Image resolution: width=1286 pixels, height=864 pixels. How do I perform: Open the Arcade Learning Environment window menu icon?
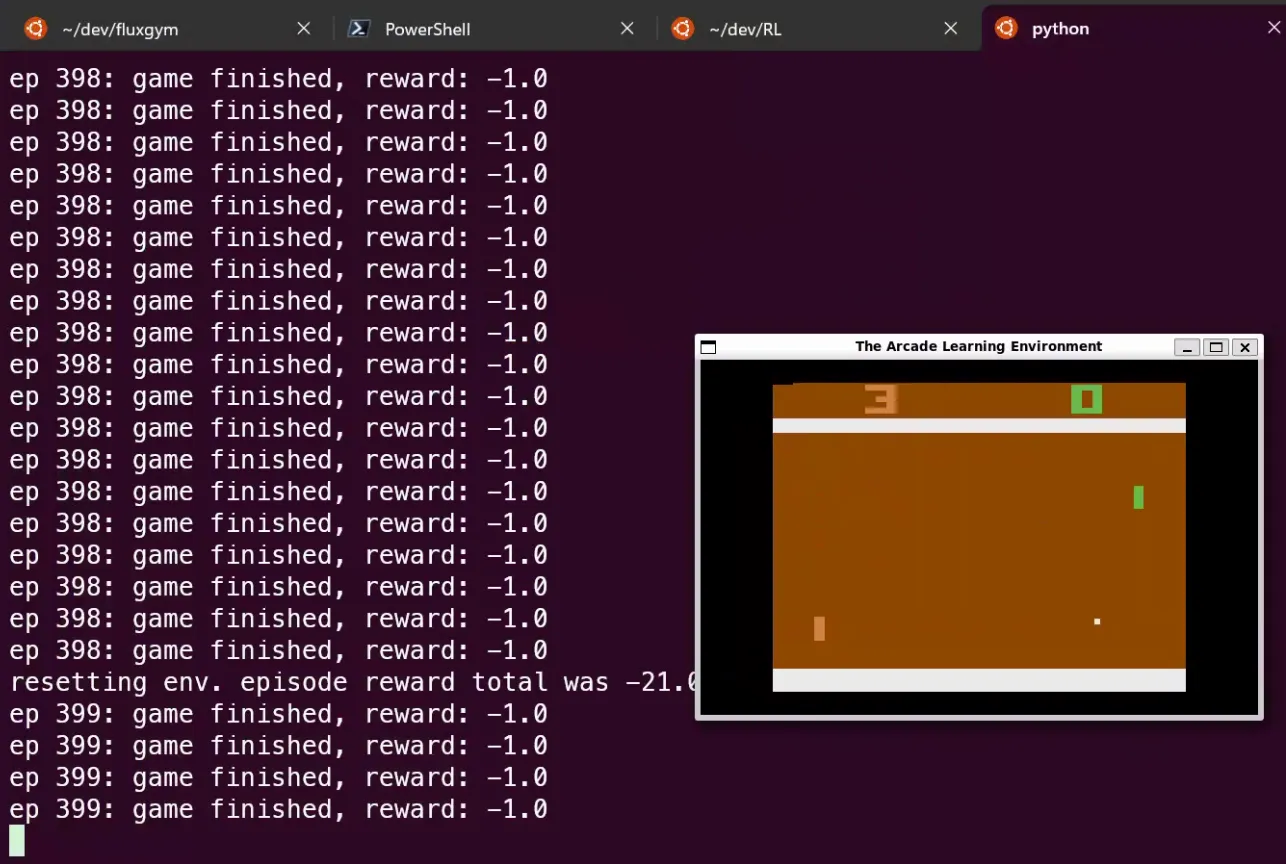click(709, 347)
